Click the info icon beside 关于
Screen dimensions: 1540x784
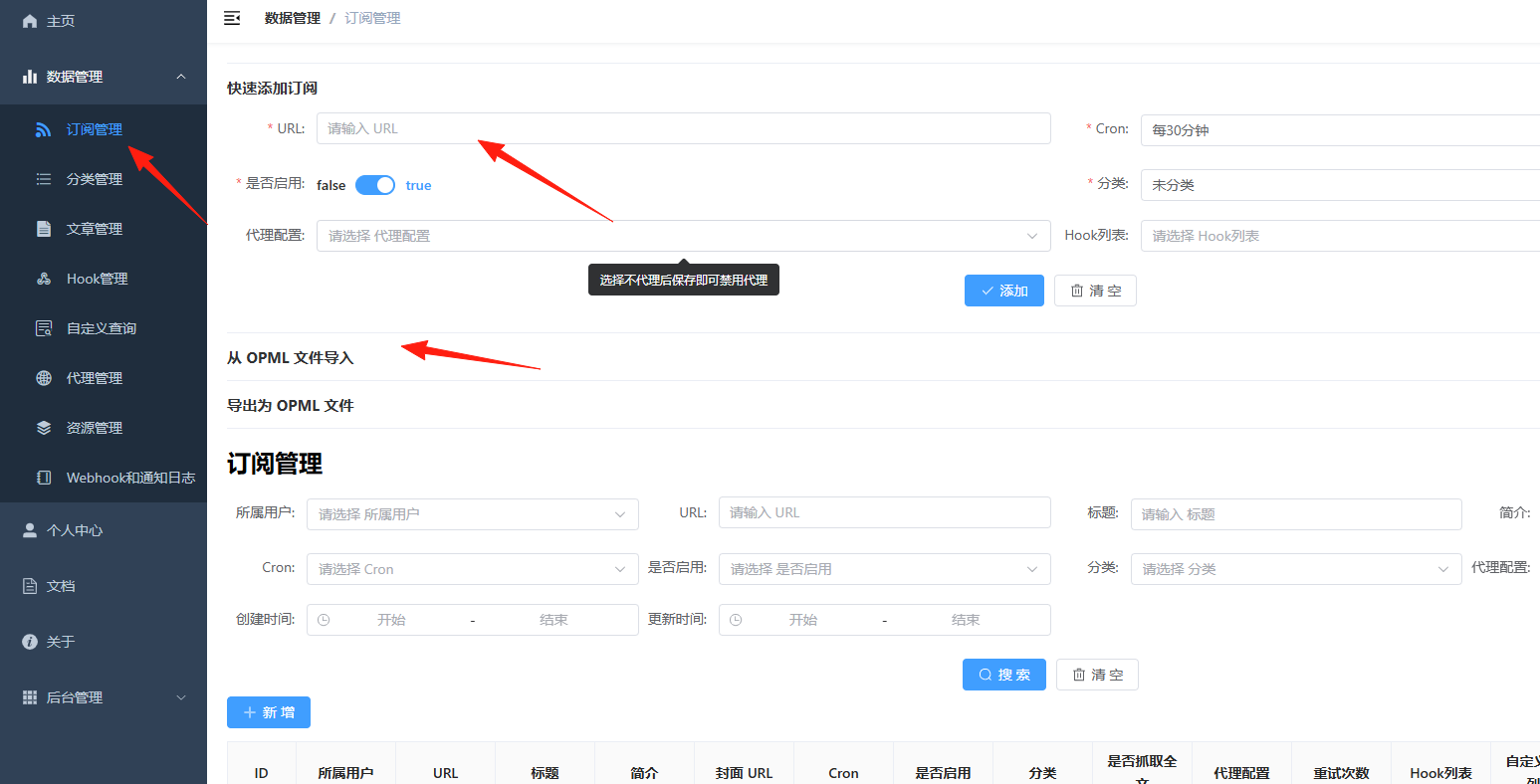(x=30, y=642)
